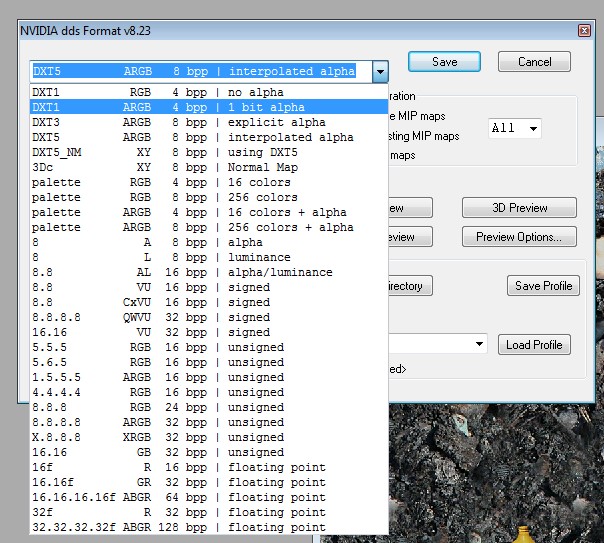Viewport: 604px width, 543px height.
Task: Click the Load Profile button
Action: [x=534, y=345]
